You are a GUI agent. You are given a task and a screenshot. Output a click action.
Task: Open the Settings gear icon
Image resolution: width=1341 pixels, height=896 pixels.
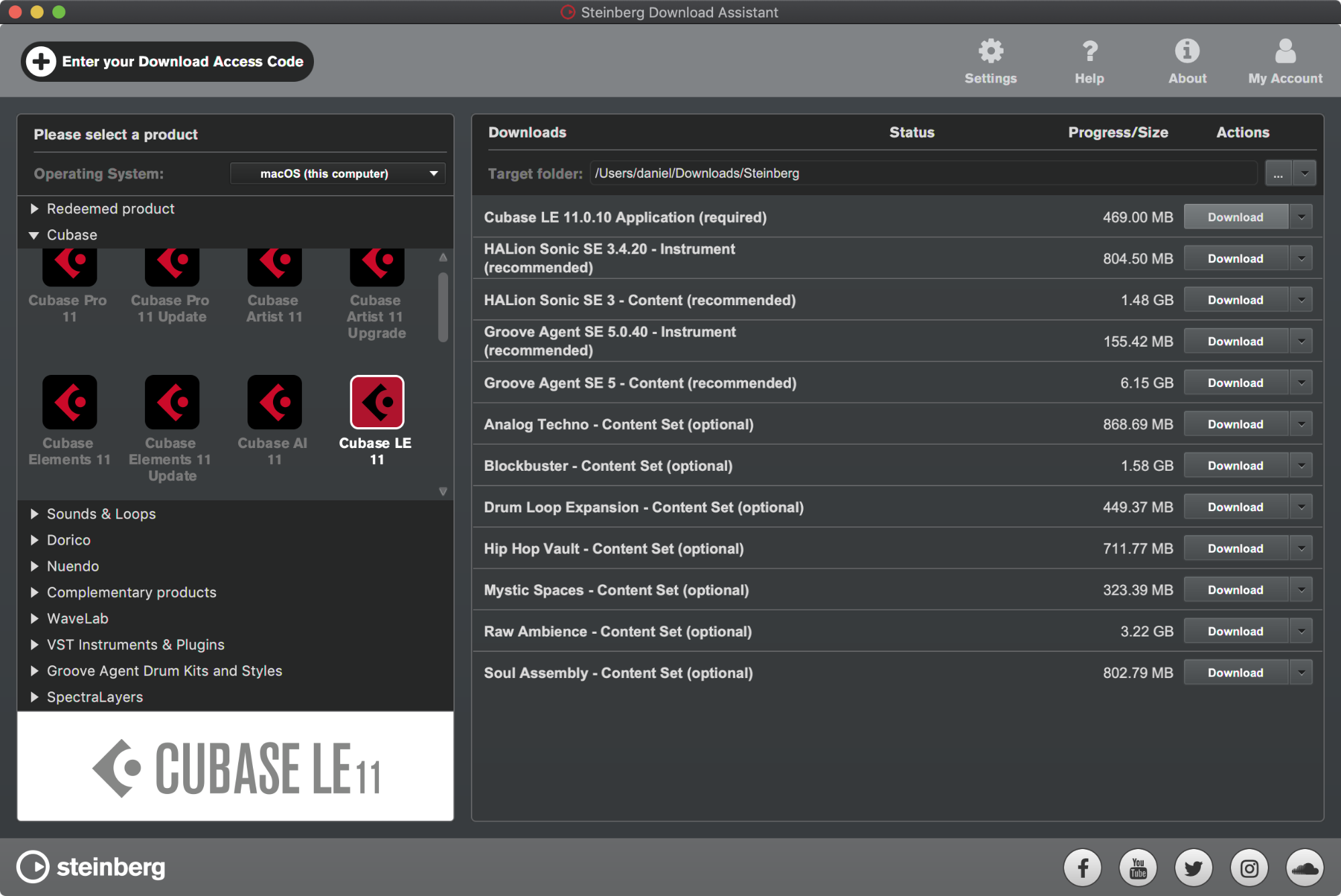click(x=990, y=52)
